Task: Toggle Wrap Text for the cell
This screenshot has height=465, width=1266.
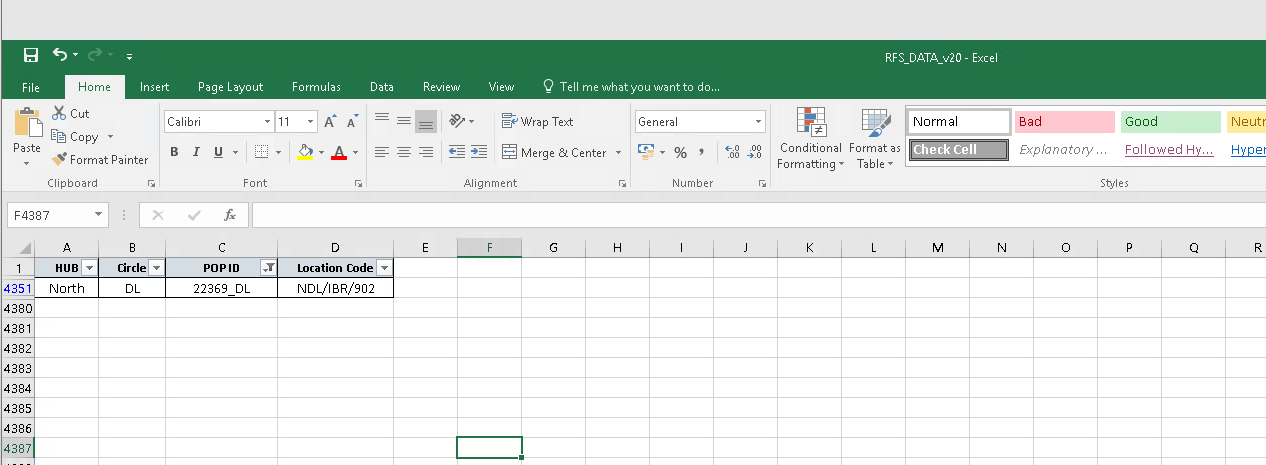Action: (537, 122)
